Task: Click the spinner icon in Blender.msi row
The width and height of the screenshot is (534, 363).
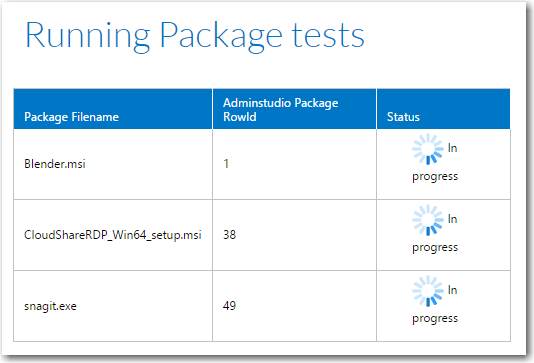Action: click(428, 149)
